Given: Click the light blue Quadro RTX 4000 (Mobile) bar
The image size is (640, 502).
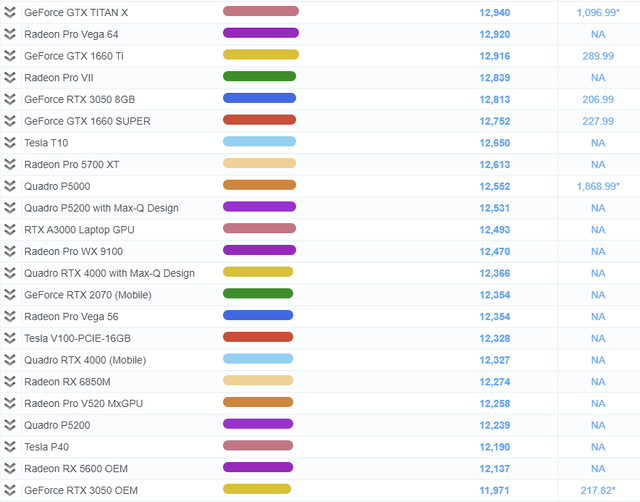Looking at the screenshot, I should [257, 359].
